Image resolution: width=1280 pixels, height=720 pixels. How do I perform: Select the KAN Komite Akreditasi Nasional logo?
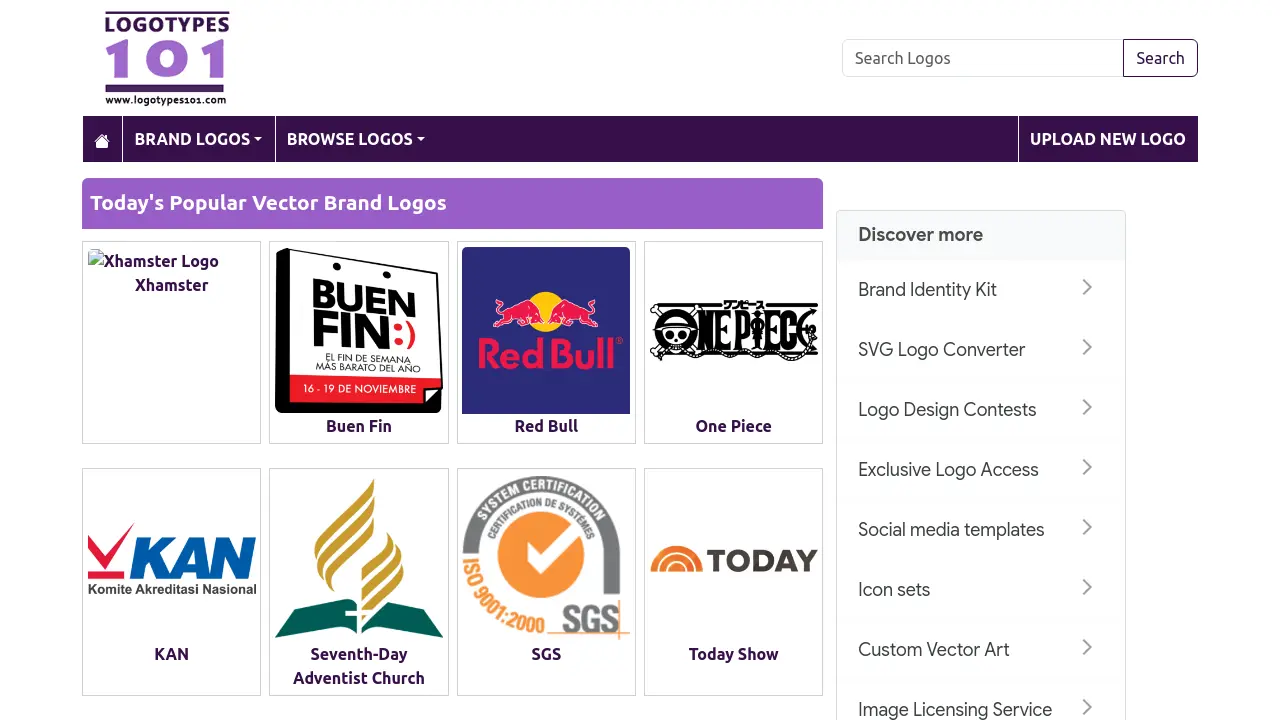coord(171,558)
